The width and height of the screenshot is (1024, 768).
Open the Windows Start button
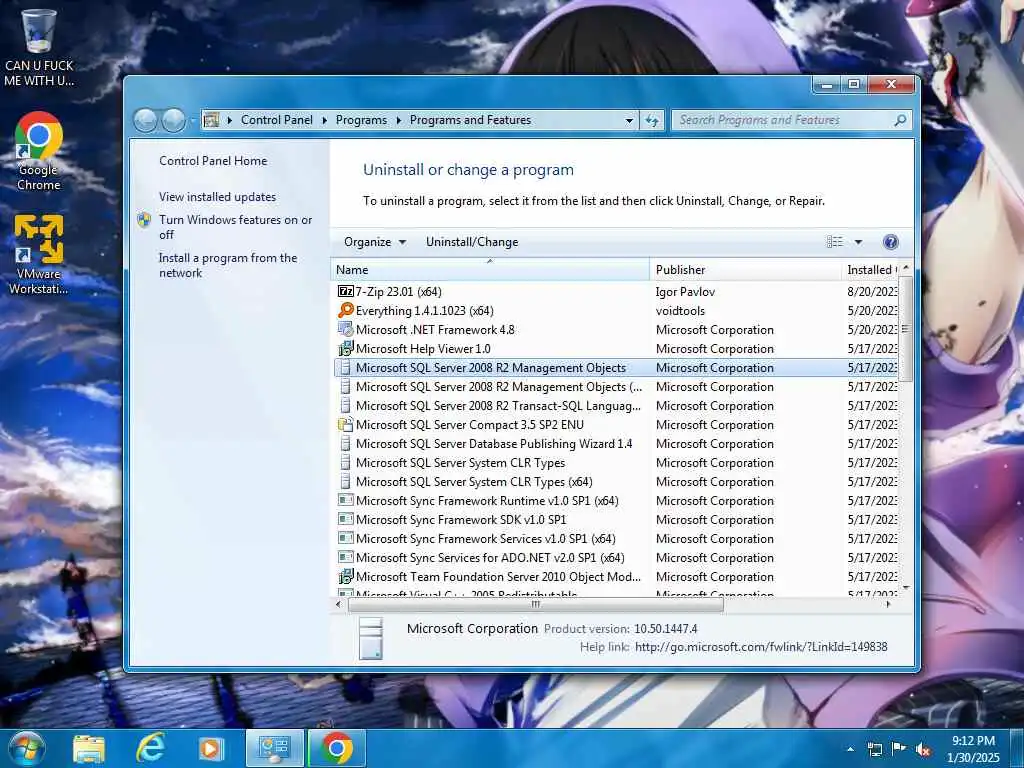pos(26,748)
